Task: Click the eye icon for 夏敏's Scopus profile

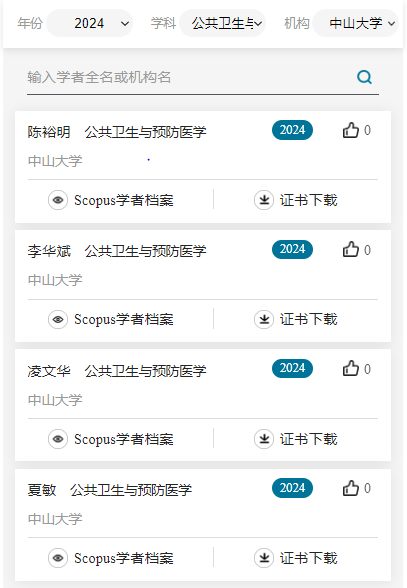Action: pyautogui.click(x=58, y=558)
